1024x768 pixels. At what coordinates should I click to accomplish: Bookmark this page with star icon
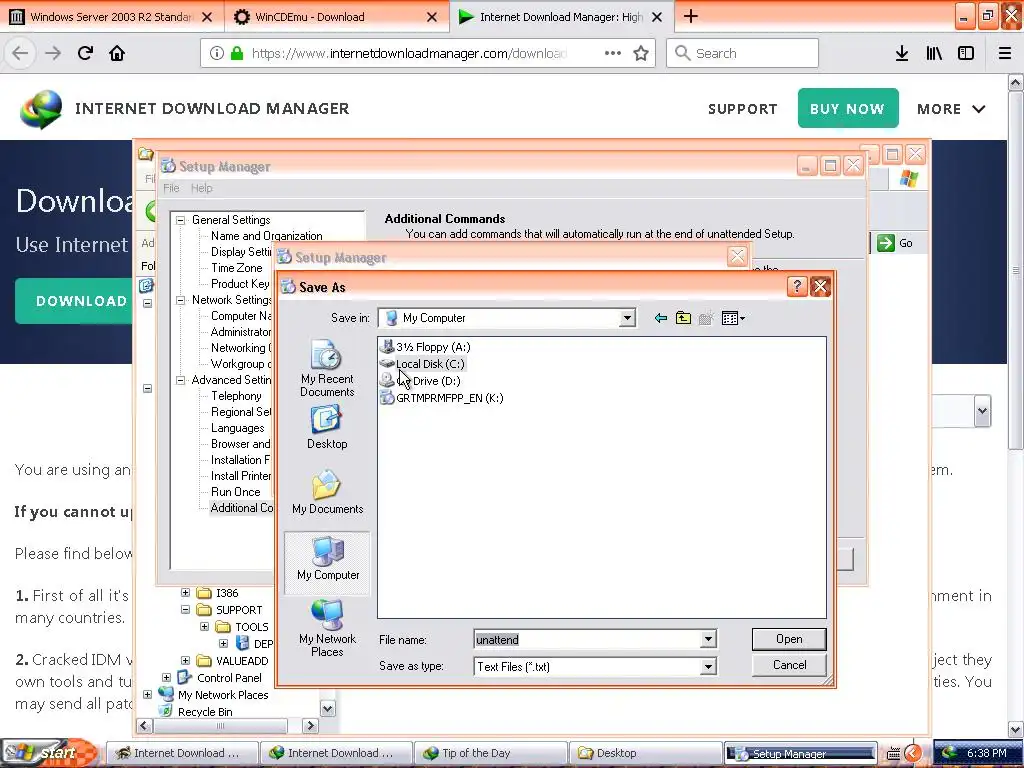(641, 54)
